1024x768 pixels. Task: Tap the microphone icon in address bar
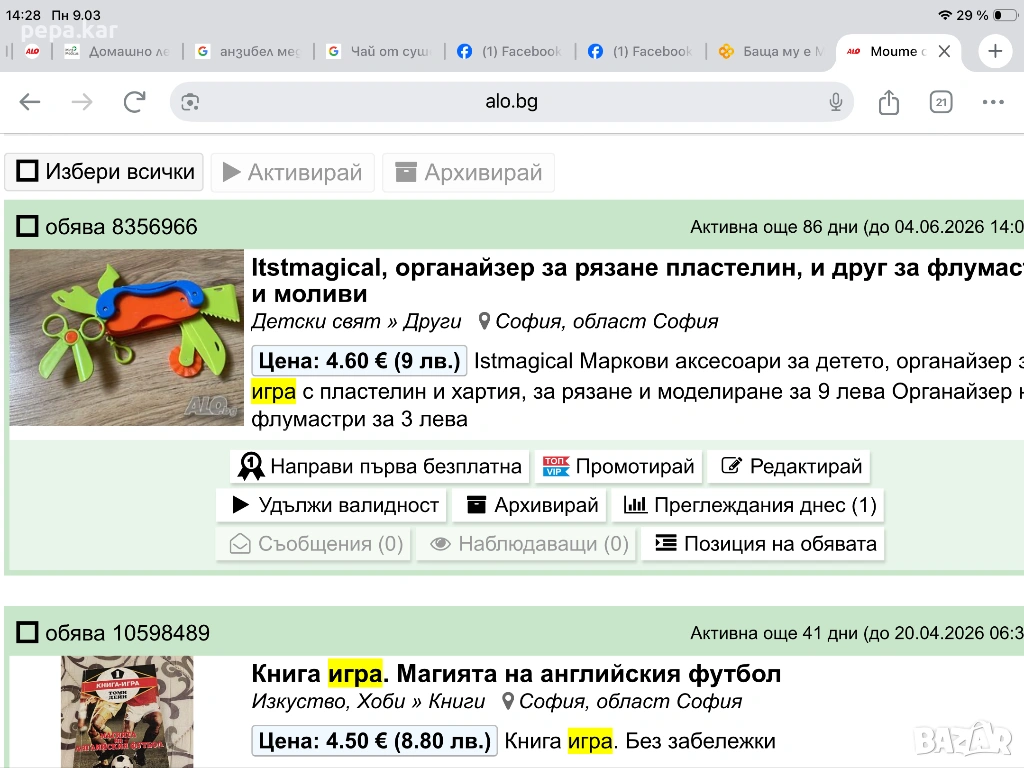click(x=836, y=102)
